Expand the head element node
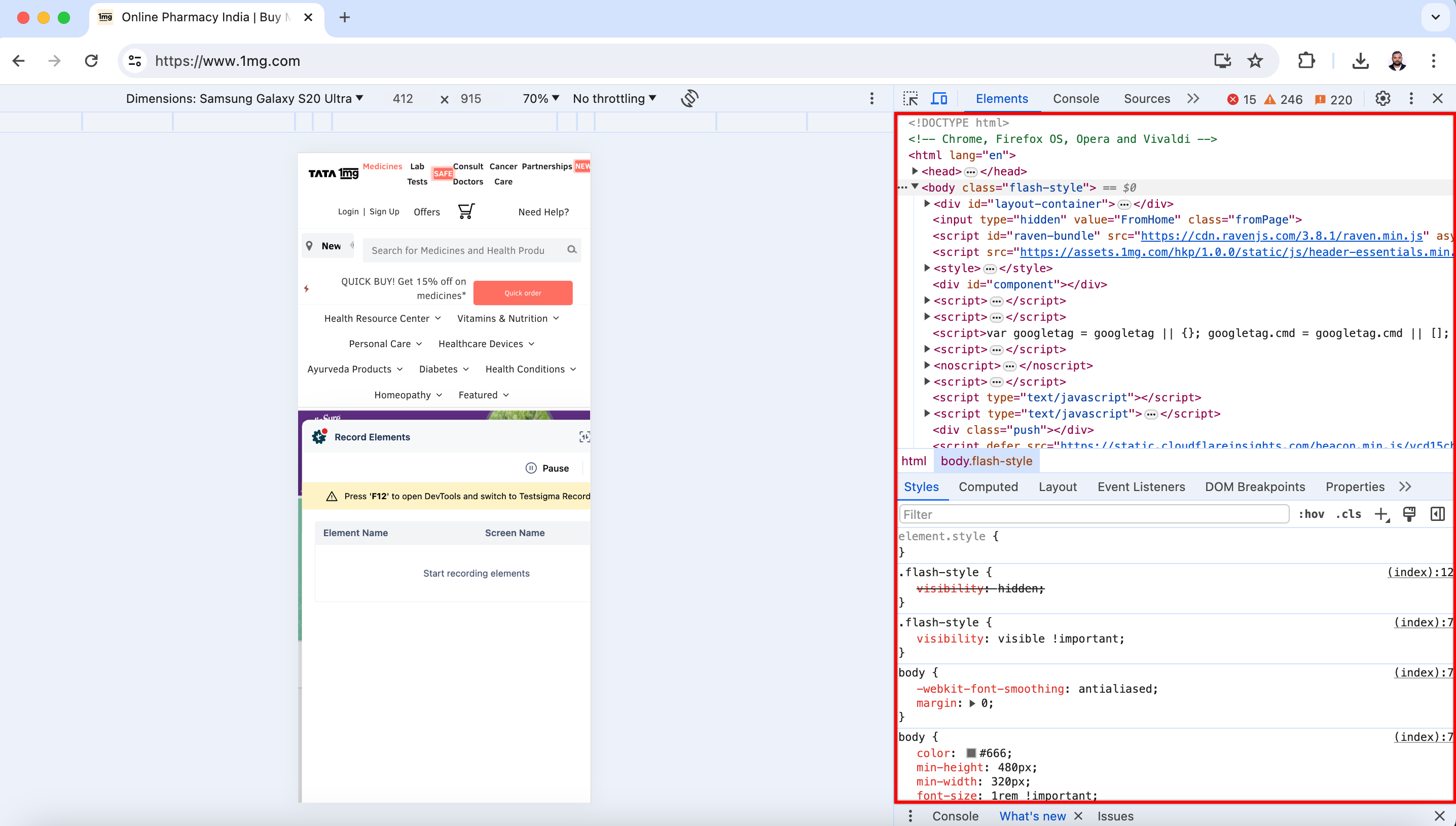This screenshot has width=1456, height=826. 915,171
